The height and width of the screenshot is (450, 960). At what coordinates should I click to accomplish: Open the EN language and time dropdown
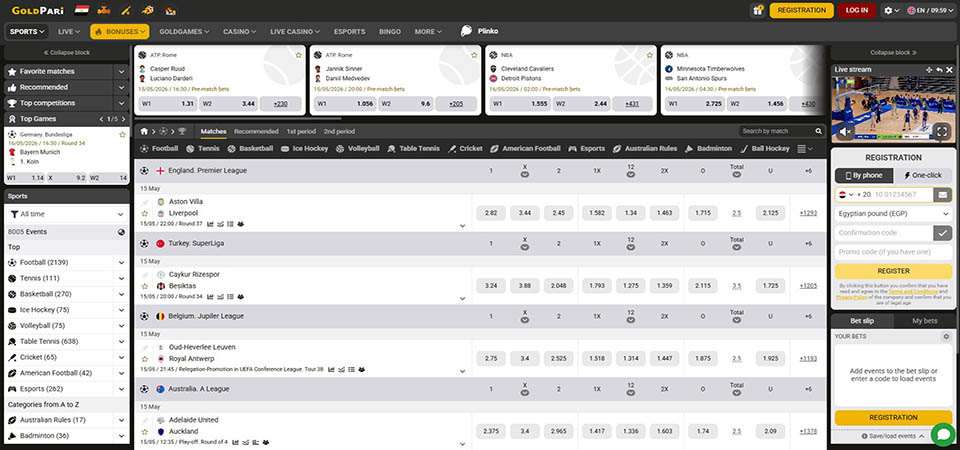pos(929,10)
